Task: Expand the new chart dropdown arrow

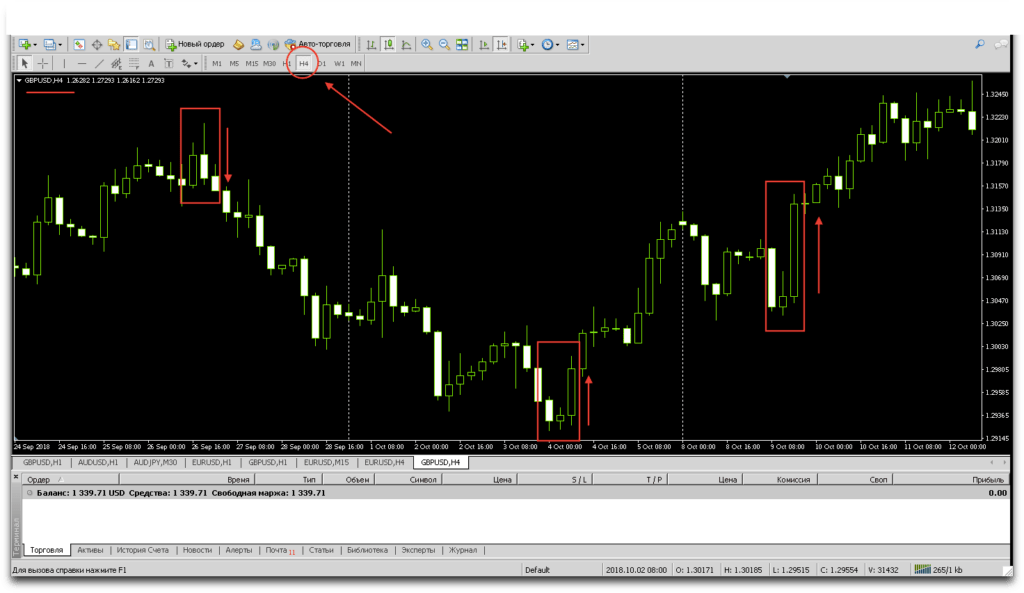Action: click(35, 45)
